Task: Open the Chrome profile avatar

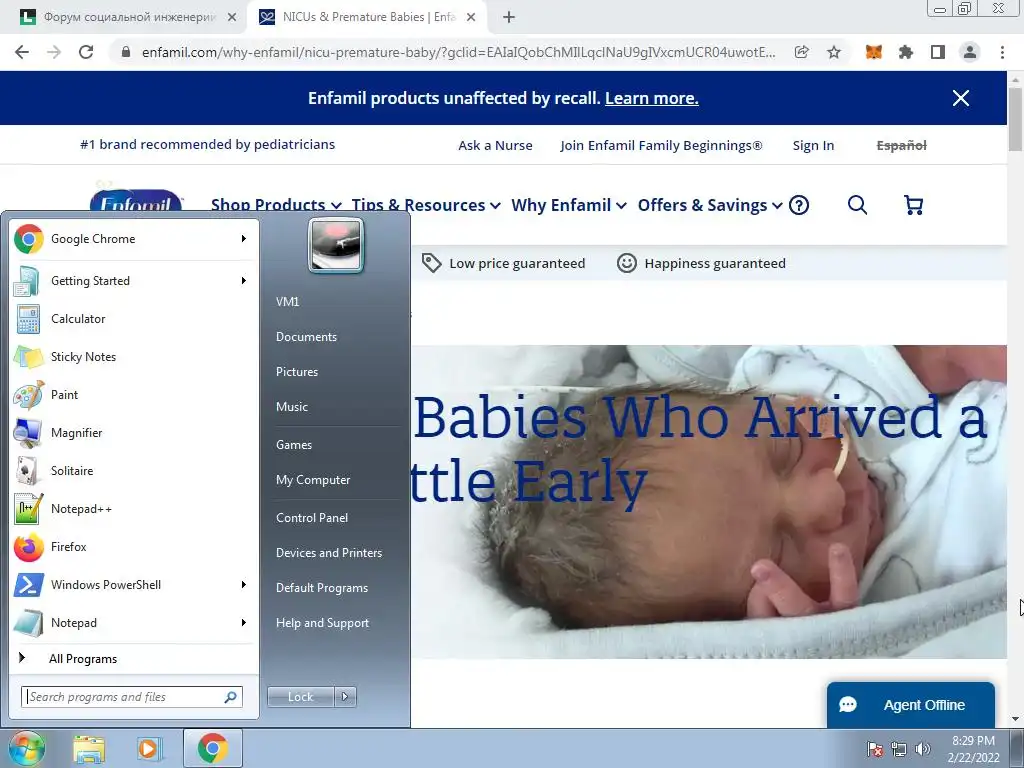Action: tap(970, 52)
